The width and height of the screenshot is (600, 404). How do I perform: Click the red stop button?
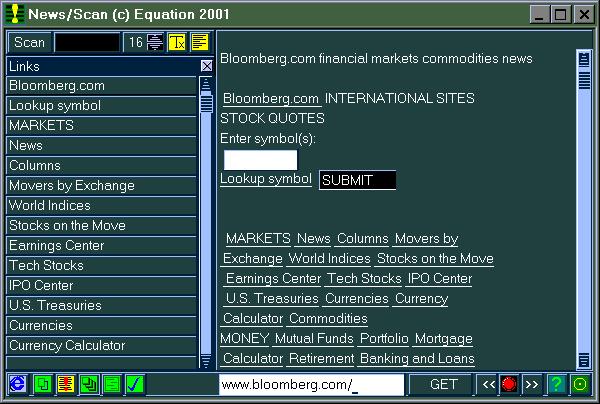[x=509, y=384]
